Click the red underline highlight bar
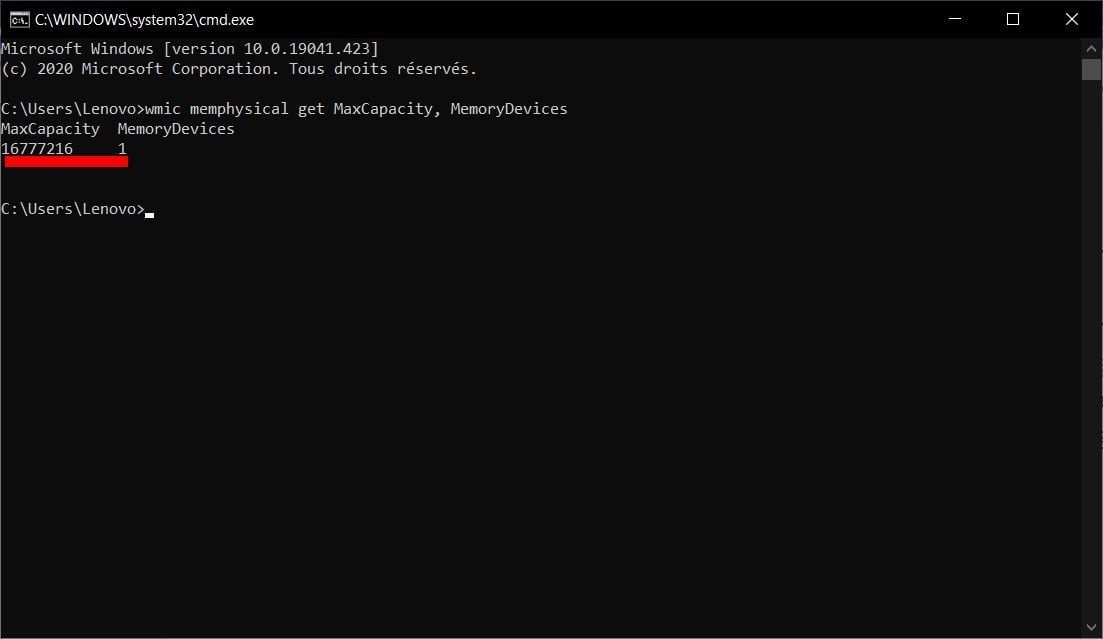Viewport: 1103px width, 639px height. 66,162
